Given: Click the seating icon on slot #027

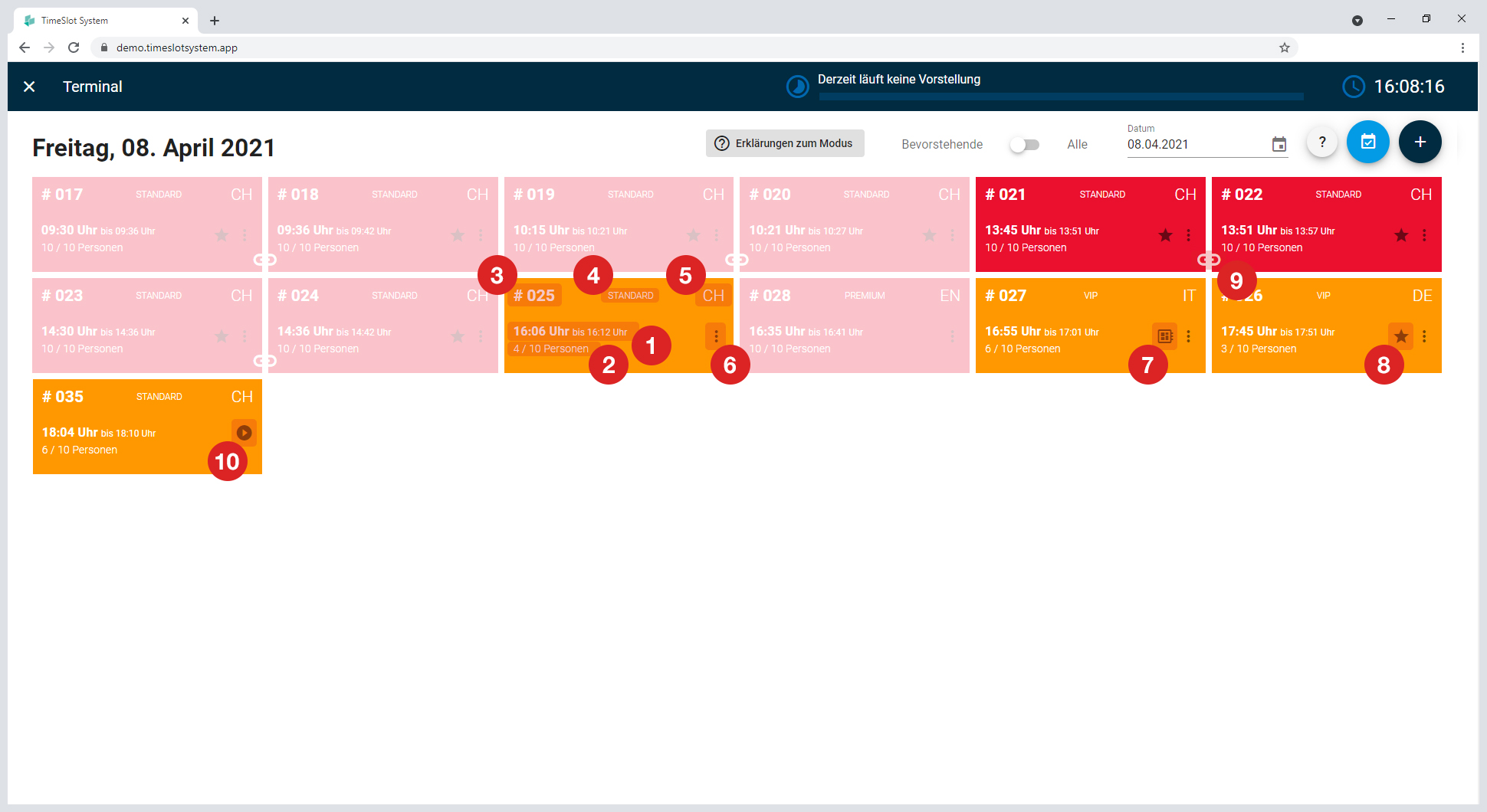Looking at the screenshot, I should [x=1165, y=336].
